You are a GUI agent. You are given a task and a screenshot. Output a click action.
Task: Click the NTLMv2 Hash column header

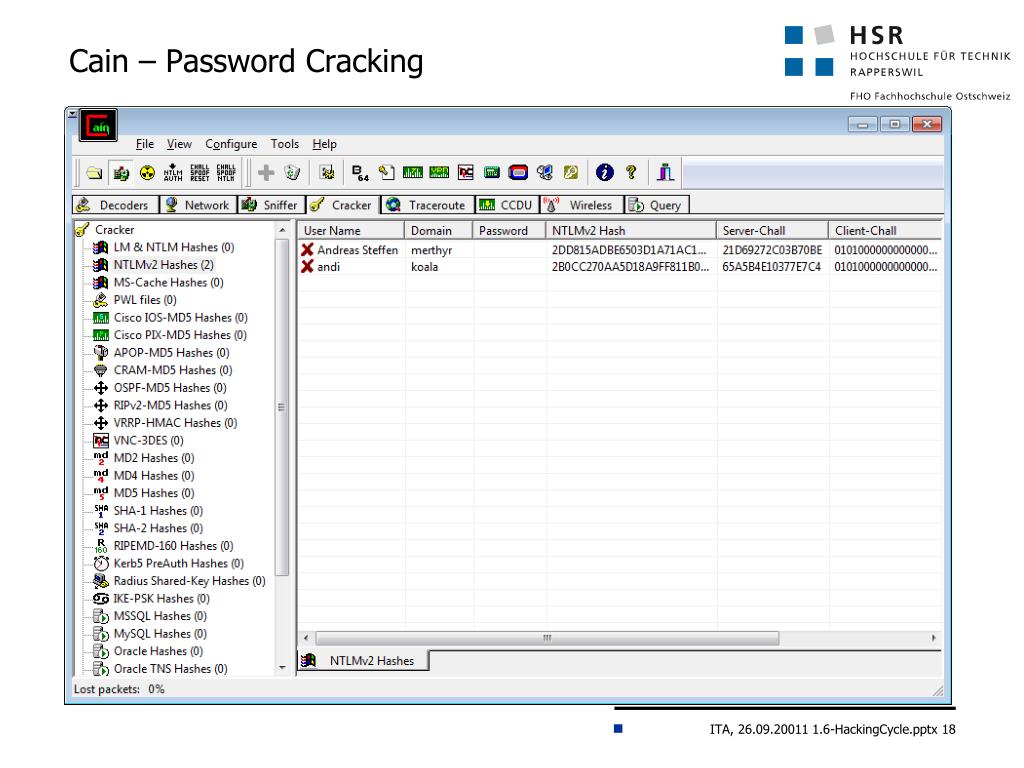[x=631, y=231]
